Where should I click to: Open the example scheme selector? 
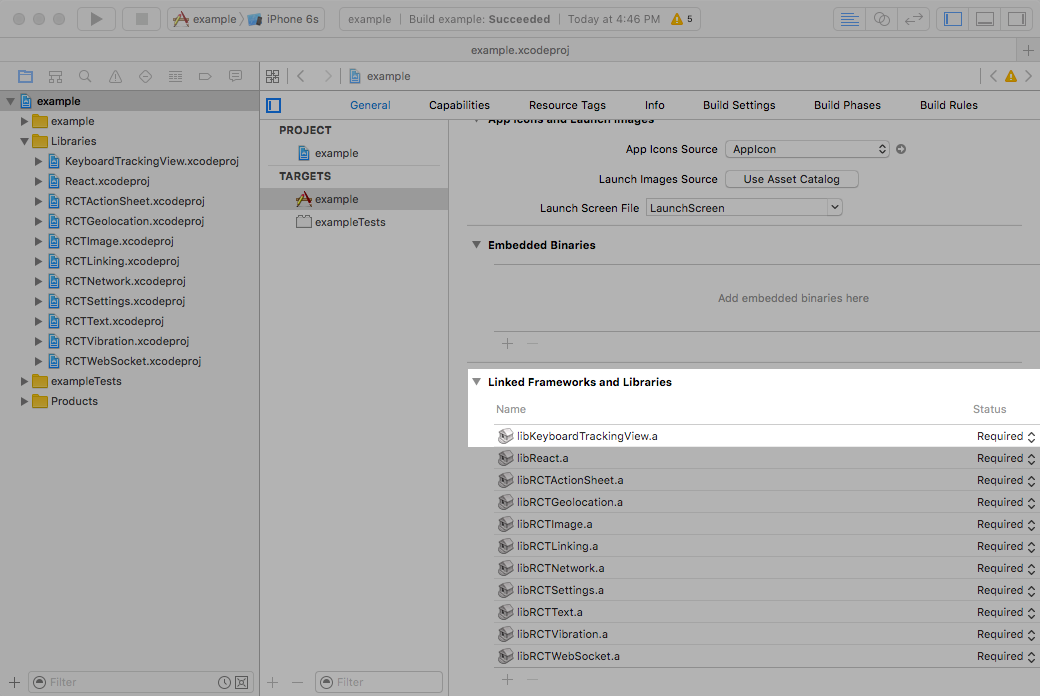[x=205, y=19]
